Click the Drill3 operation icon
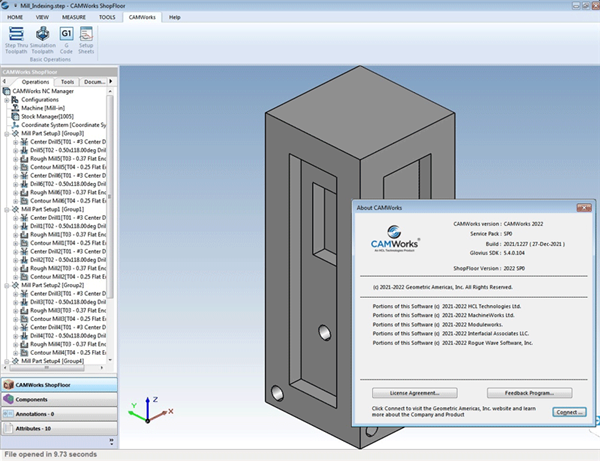This screenshot has width=600, height=461. (x=24, y=302)
